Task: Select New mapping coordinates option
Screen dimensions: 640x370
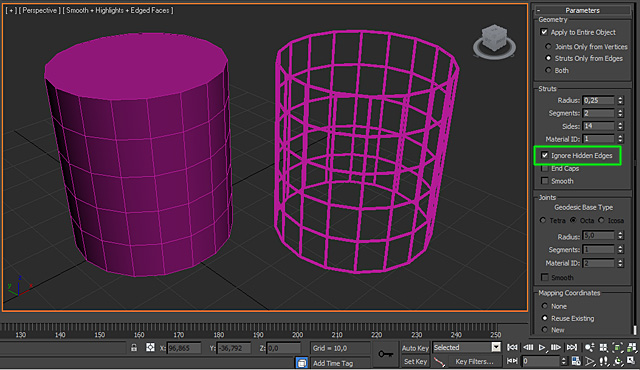Action: click(545, 330)
